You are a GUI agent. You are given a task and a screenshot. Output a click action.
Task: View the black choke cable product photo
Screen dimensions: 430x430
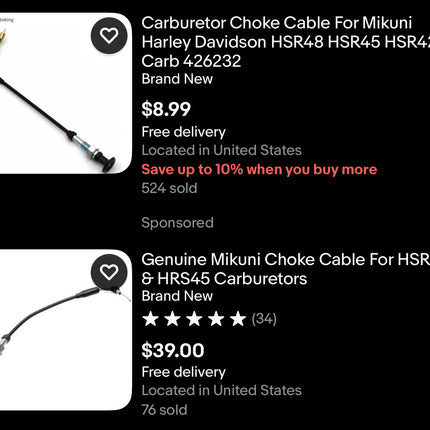point(66,93)
